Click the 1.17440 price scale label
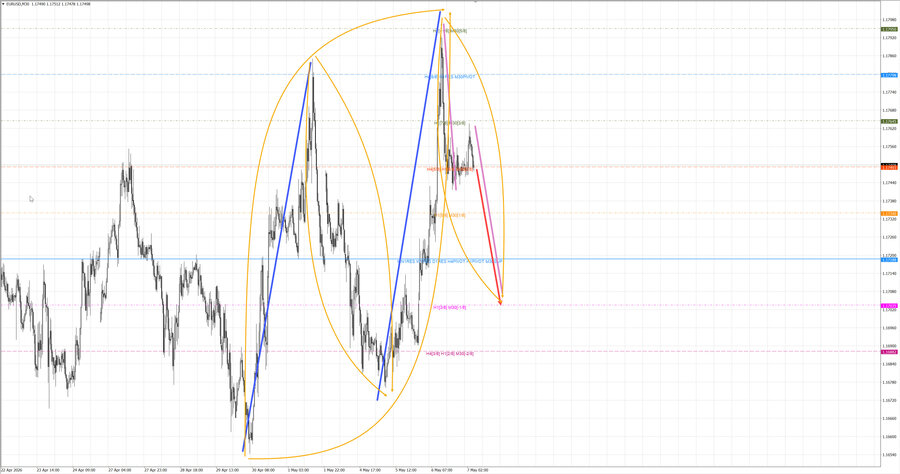This screenshot has height=474, width=900. [890, 182]
